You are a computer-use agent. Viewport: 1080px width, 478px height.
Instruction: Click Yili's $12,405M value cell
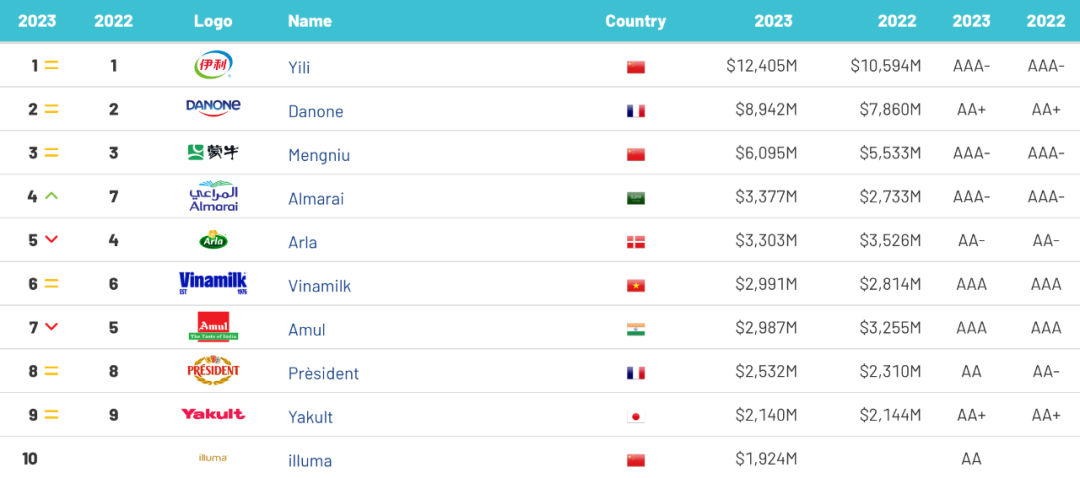coord(762,66)
